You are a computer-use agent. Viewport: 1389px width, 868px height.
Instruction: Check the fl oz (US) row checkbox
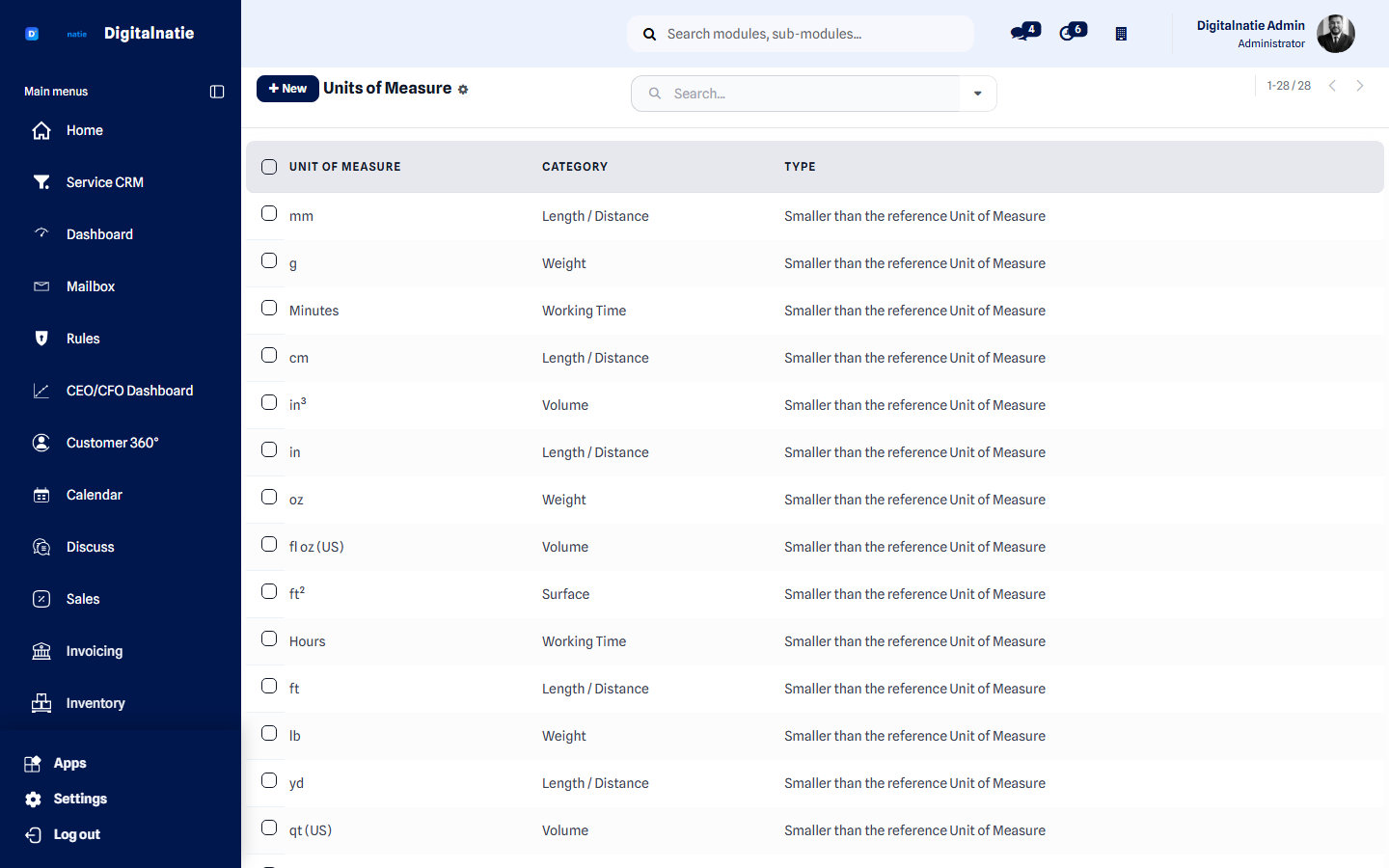pos(269,544)
